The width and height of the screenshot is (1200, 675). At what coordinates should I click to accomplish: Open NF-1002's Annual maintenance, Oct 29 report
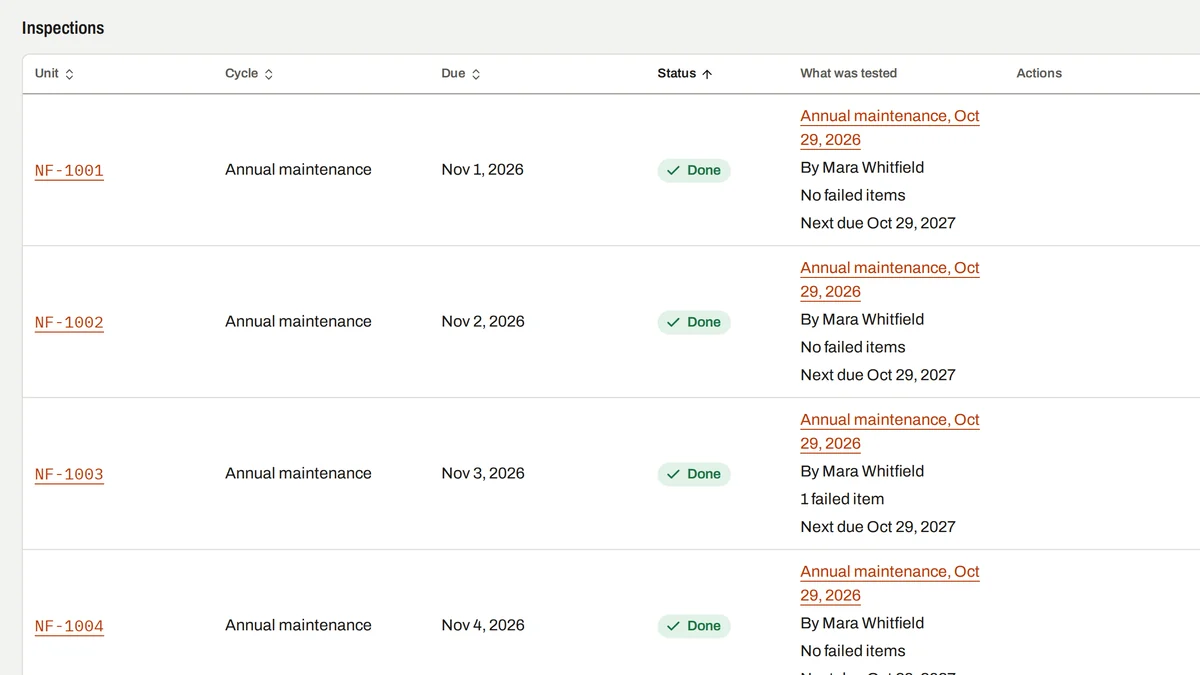890,280
